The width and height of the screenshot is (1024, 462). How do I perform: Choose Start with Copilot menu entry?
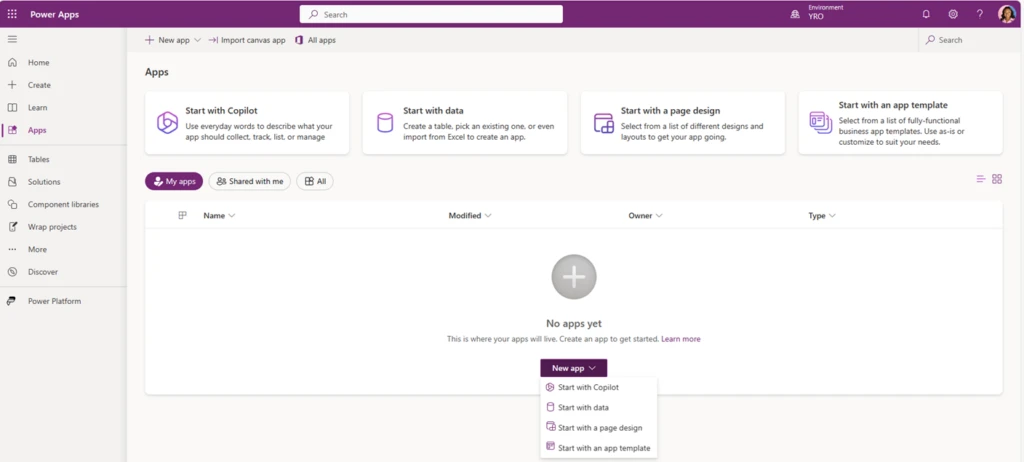pos(599,388)
